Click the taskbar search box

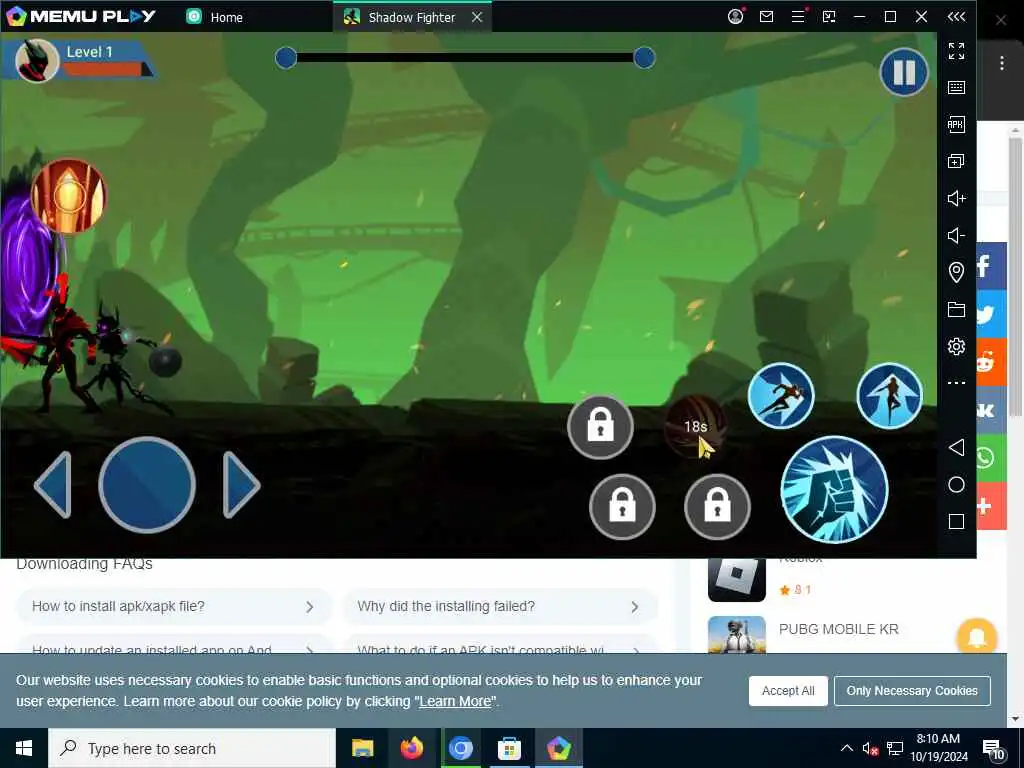(x=192, y=748)
